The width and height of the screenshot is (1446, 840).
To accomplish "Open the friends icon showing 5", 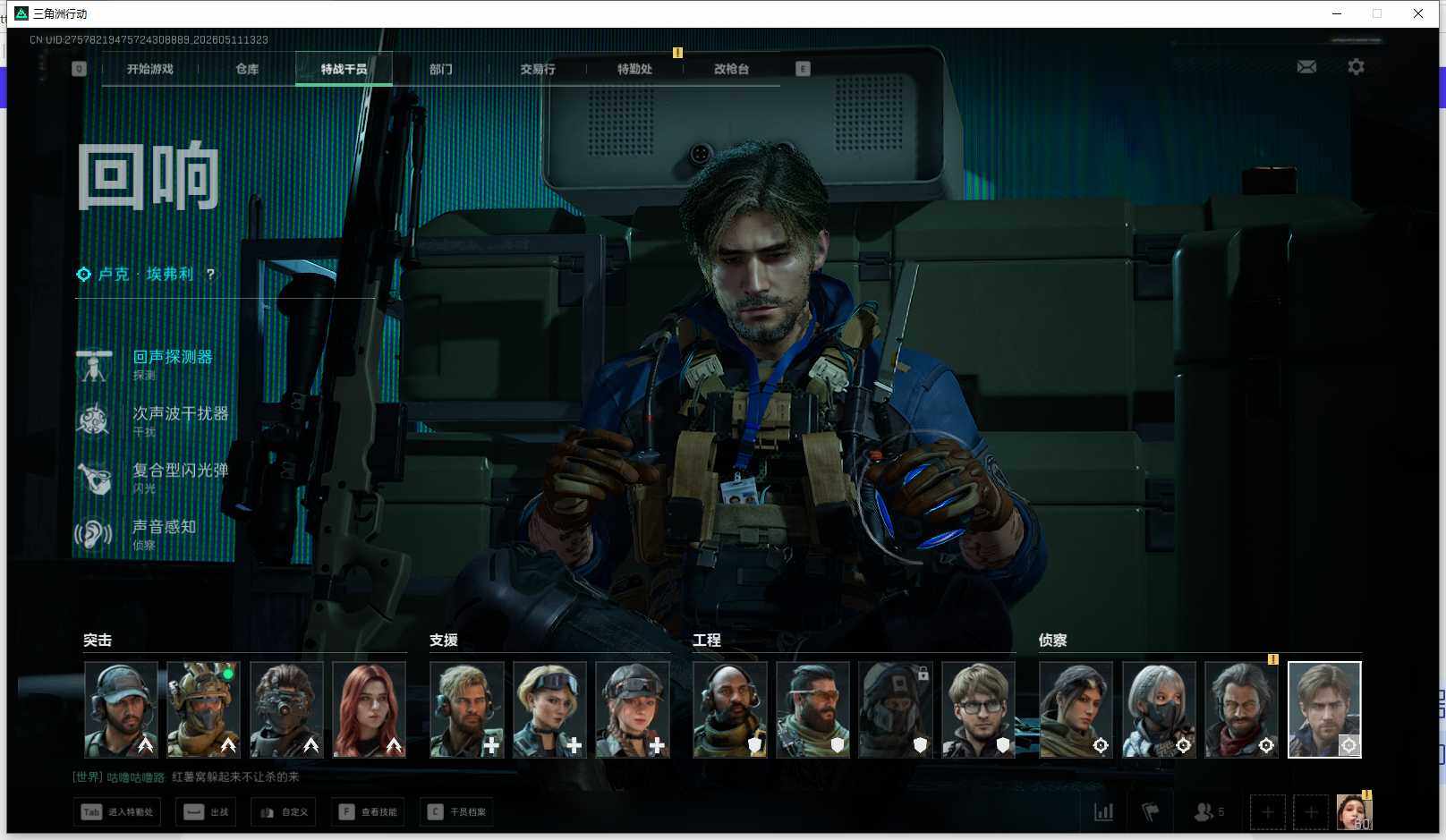I will point(1209,812).
